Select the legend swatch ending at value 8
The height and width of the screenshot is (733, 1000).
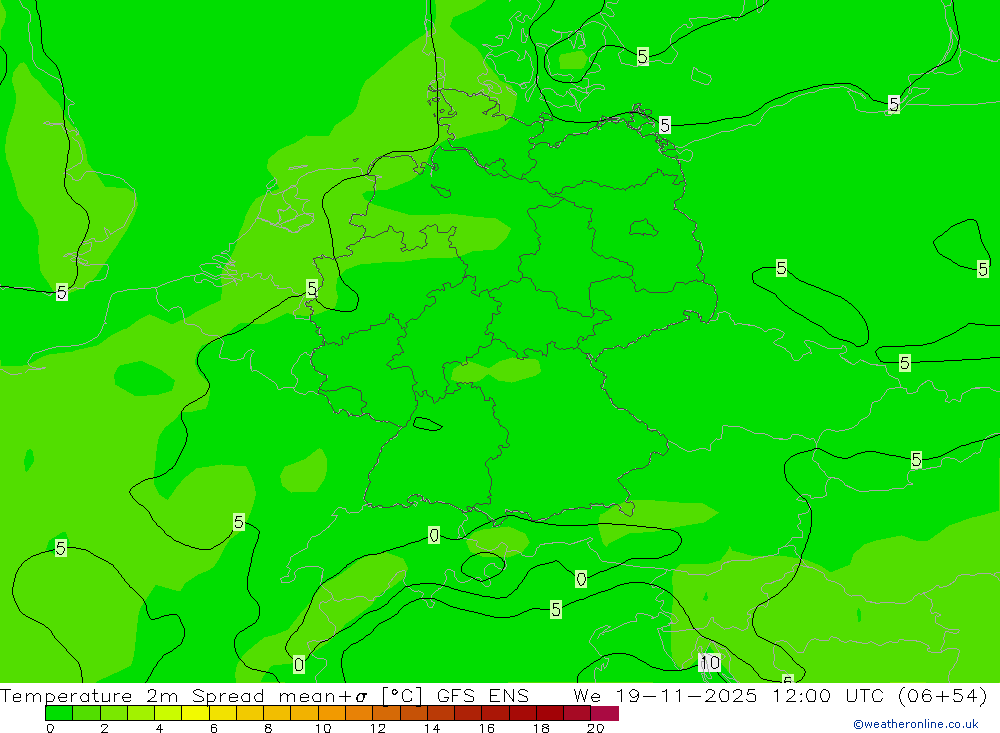[x=250, y=713]
